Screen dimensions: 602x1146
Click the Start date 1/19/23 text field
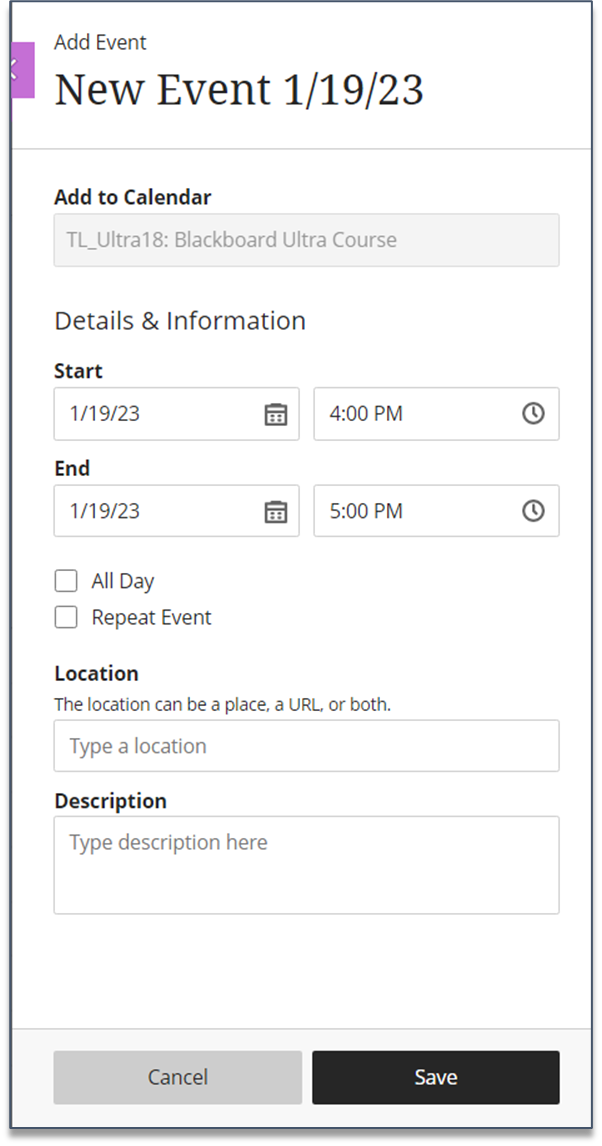[177, 414]
